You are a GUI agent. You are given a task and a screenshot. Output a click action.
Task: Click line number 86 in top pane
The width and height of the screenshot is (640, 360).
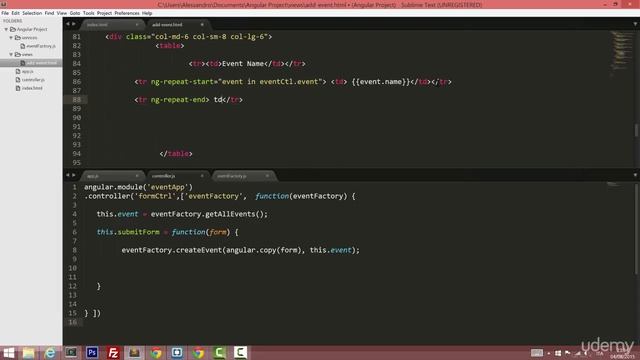(76, 82)
